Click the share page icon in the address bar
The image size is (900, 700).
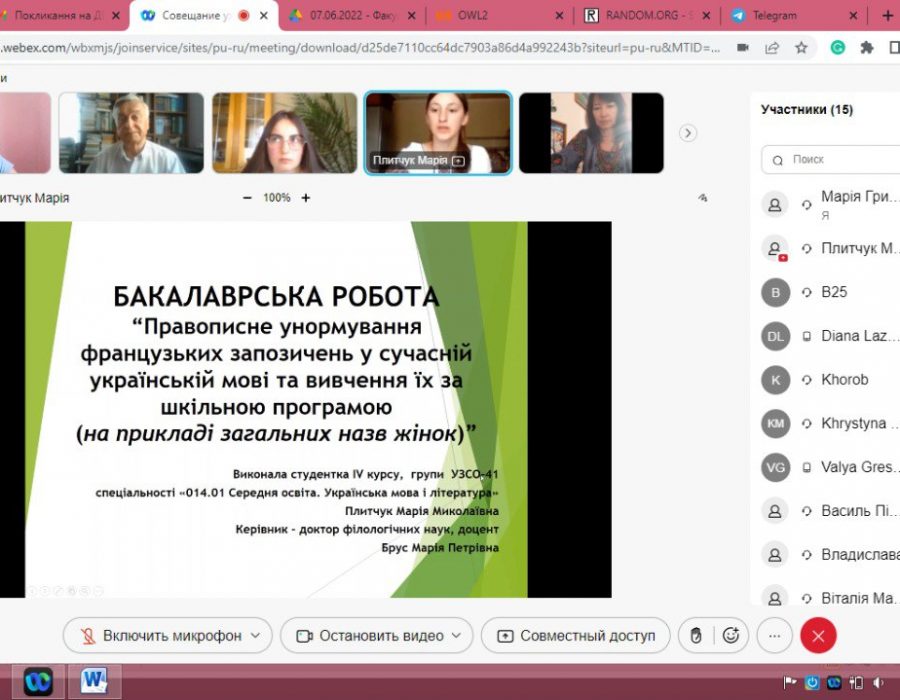coord(772,47)
